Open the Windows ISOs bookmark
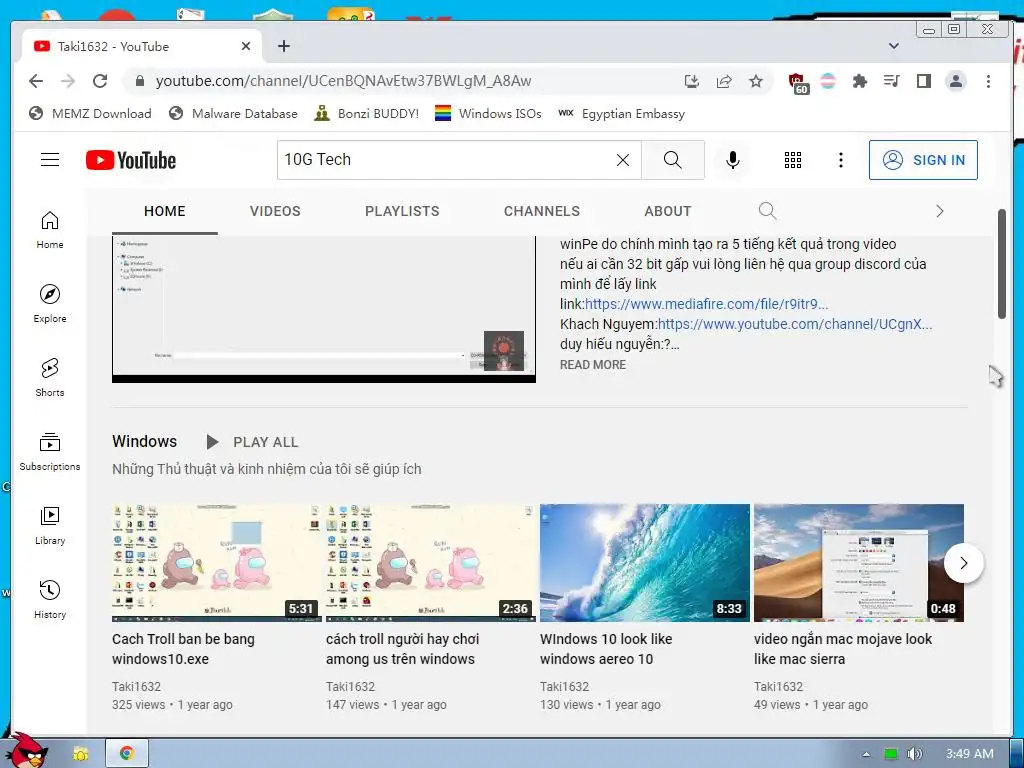The height and width of the screenshot is (768, 1024). [x=488, y=114]
